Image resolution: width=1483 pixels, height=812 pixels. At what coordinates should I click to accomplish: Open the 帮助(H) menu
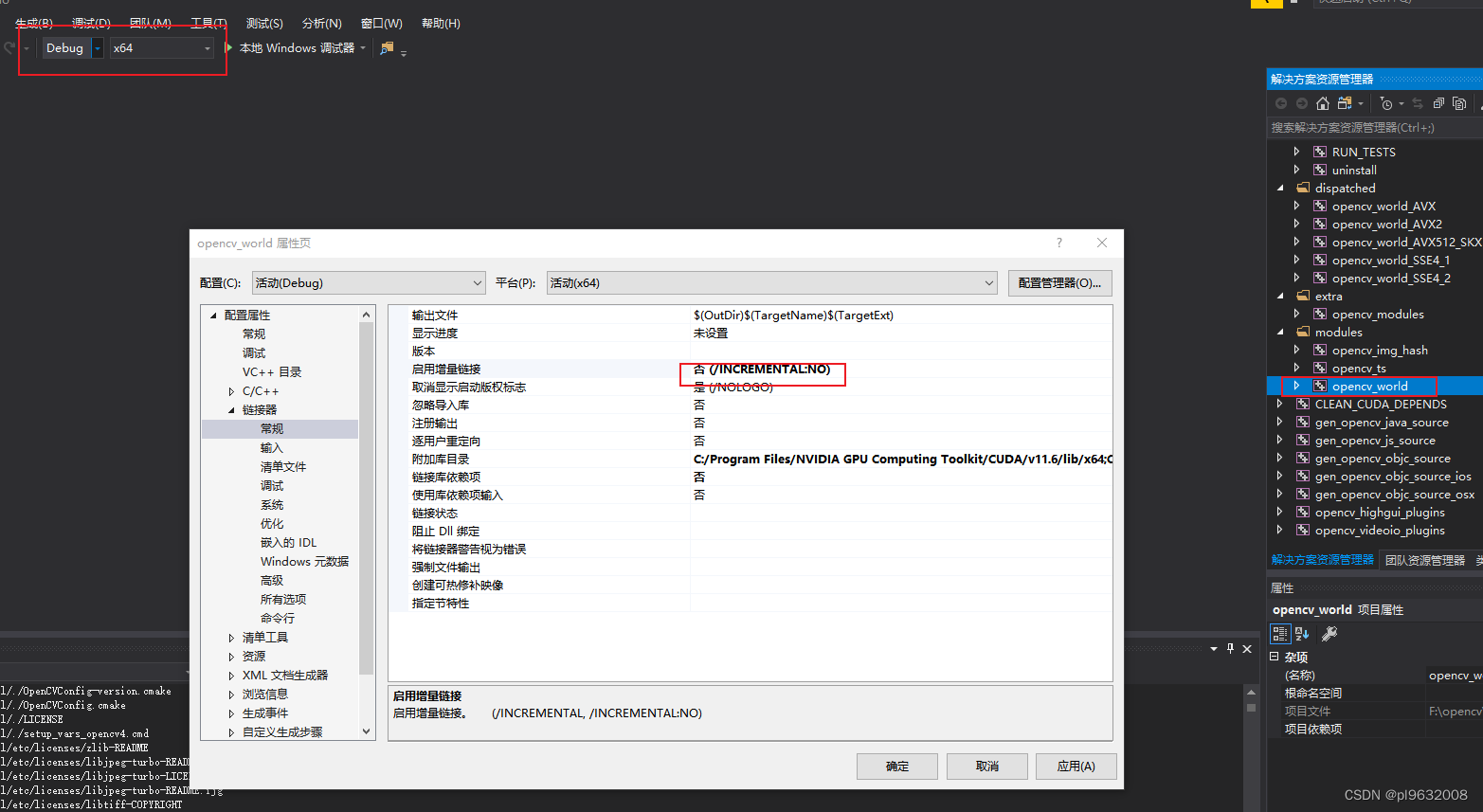point(441,23)
